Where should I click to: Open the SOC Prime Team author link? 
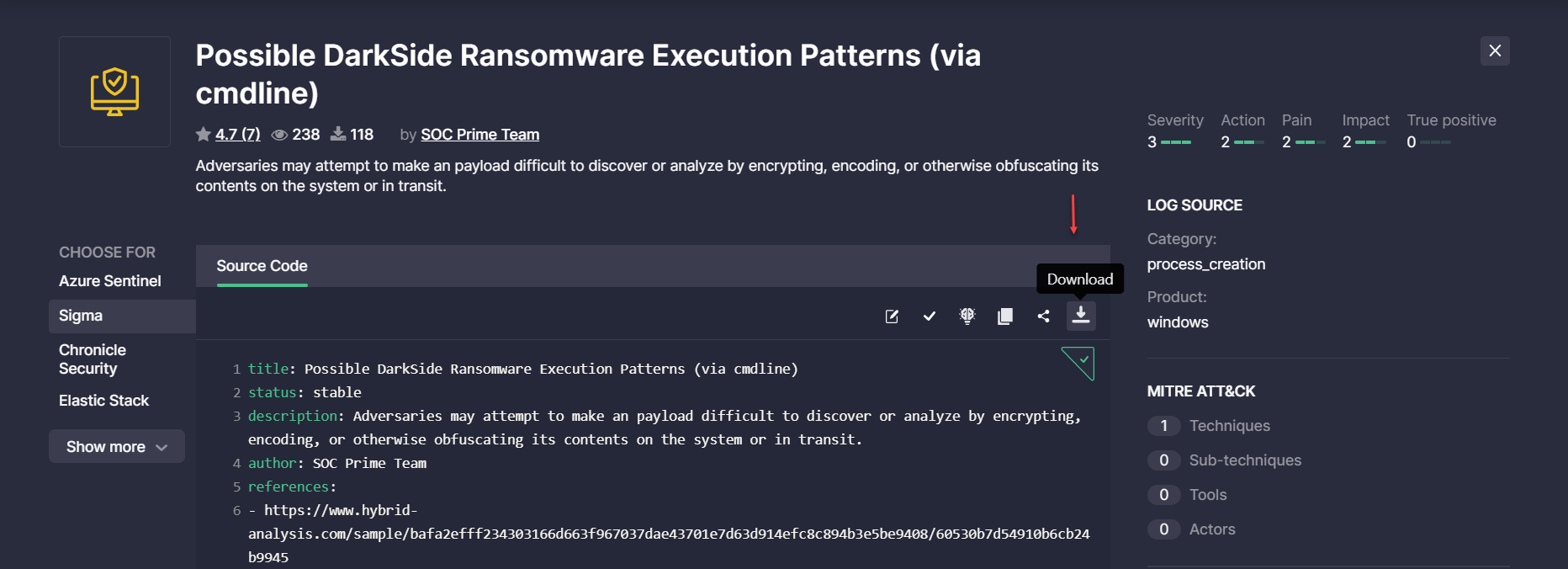coord(479,135)
